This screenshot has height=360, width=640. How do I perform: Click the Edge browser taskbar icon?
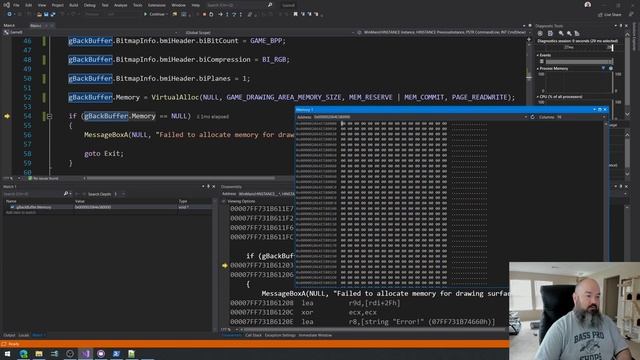(x=23, y=353)
